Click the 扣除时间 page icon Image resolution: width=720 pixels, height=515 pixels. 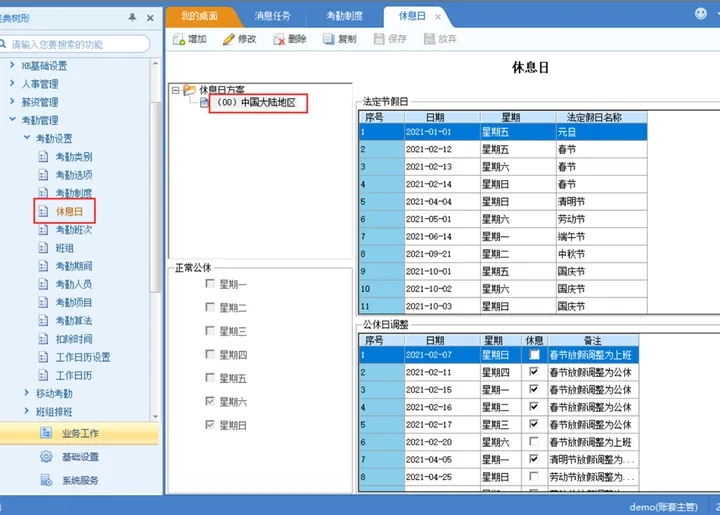(43, 339)
